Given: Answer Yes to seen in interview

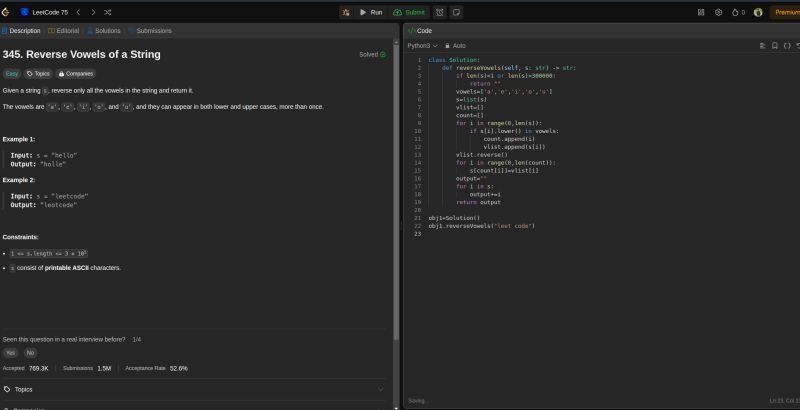Looking at the screenshot, I should pos(11,353).
